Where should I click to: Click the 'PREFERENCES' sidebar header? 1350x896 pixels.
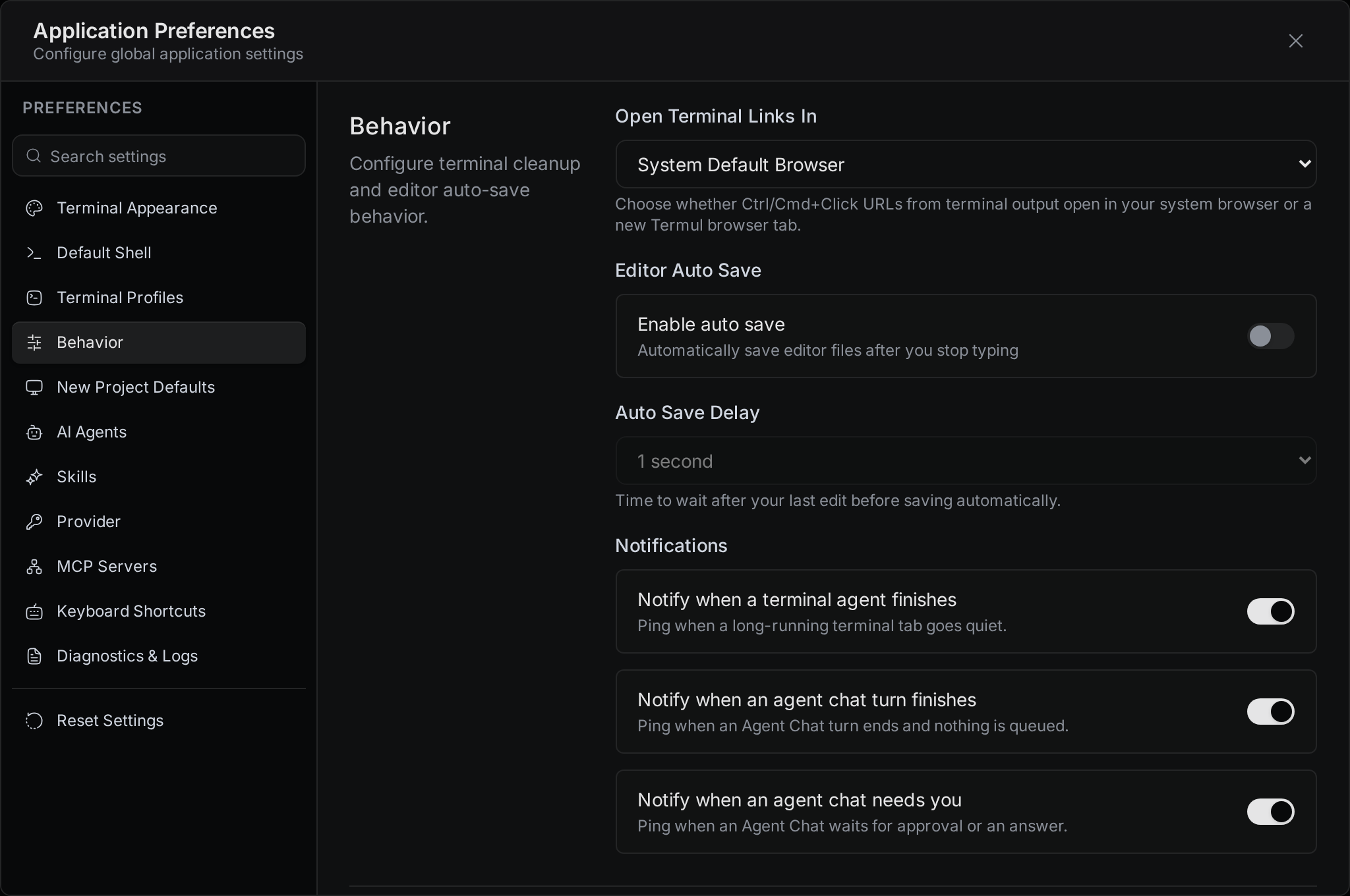(82, 107)
